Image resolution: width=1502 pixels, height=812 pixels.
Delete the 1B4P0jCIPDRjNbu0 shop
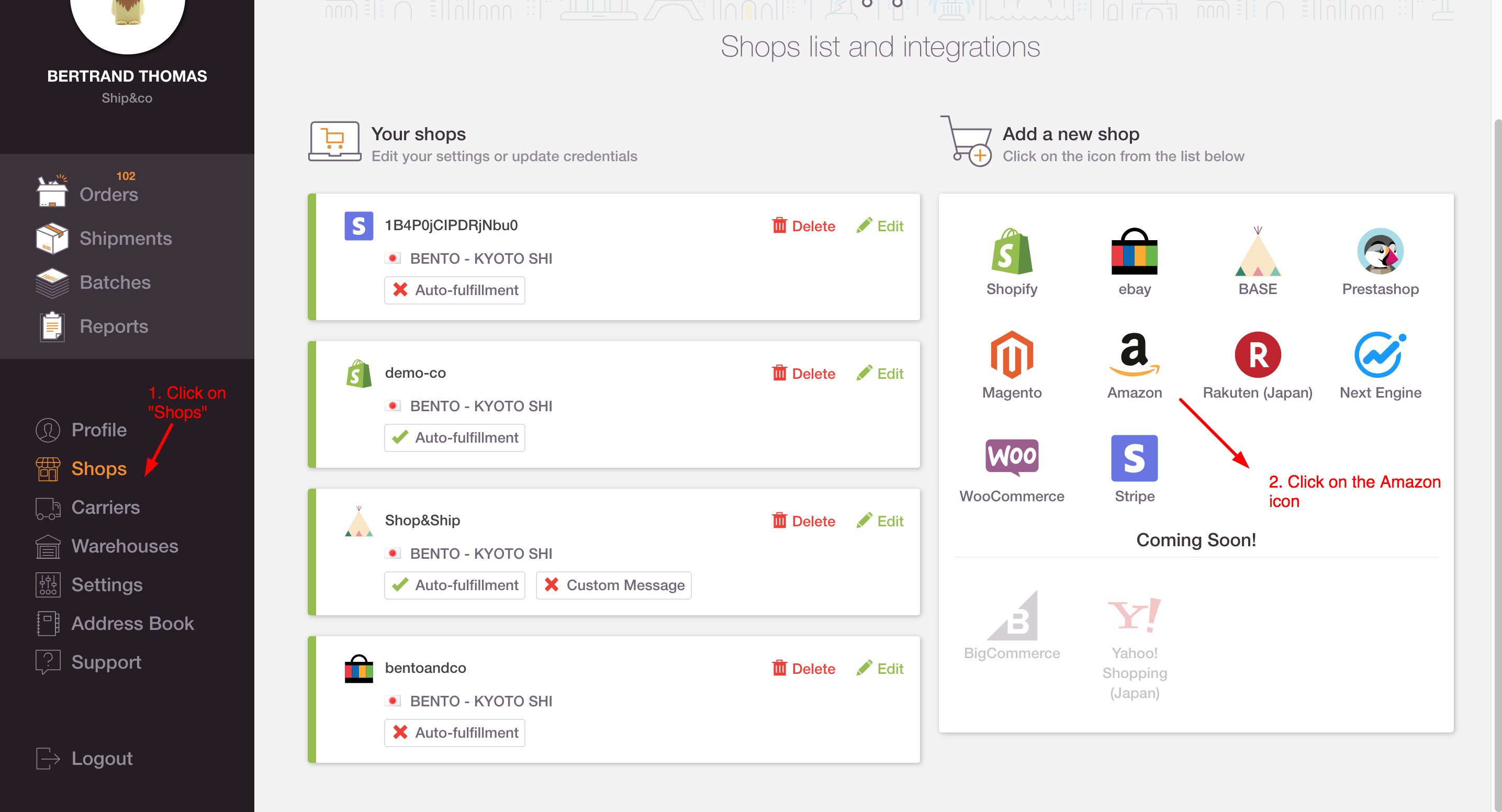(x=803, y=225)
